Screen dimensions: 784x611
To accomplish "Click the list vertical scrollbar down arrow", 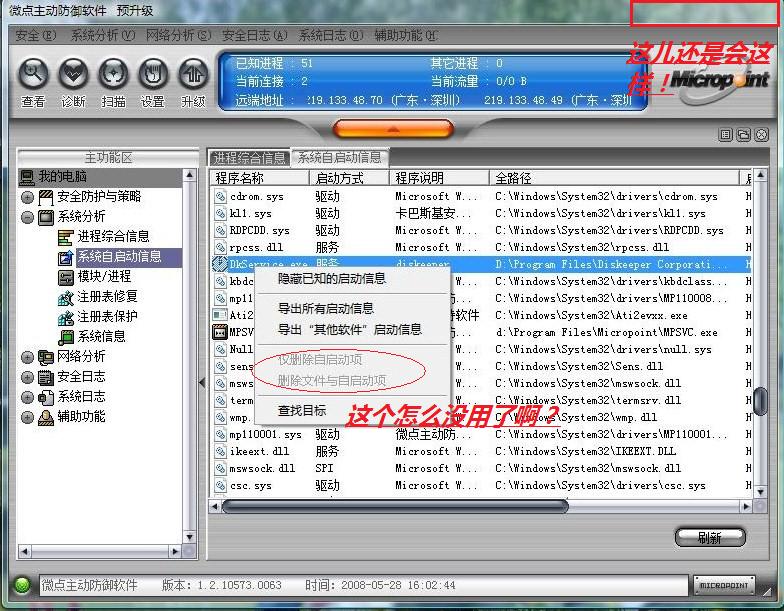I will coord(760,492).
